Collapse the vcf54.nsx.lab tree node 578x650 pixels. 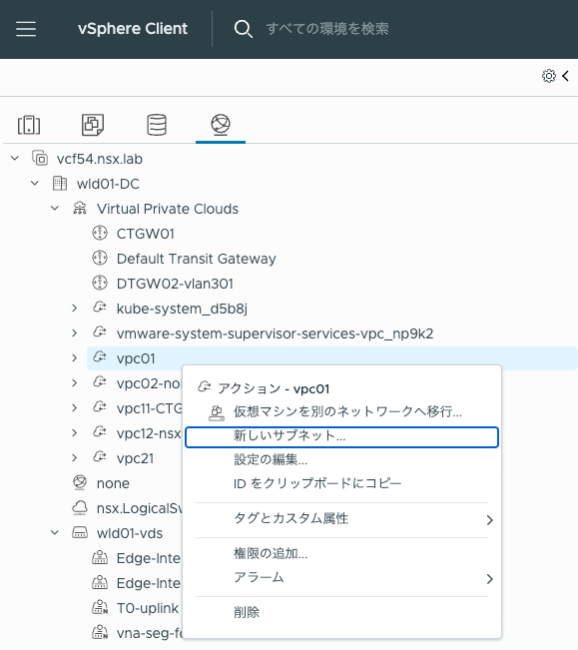click(x=15, y=158)
